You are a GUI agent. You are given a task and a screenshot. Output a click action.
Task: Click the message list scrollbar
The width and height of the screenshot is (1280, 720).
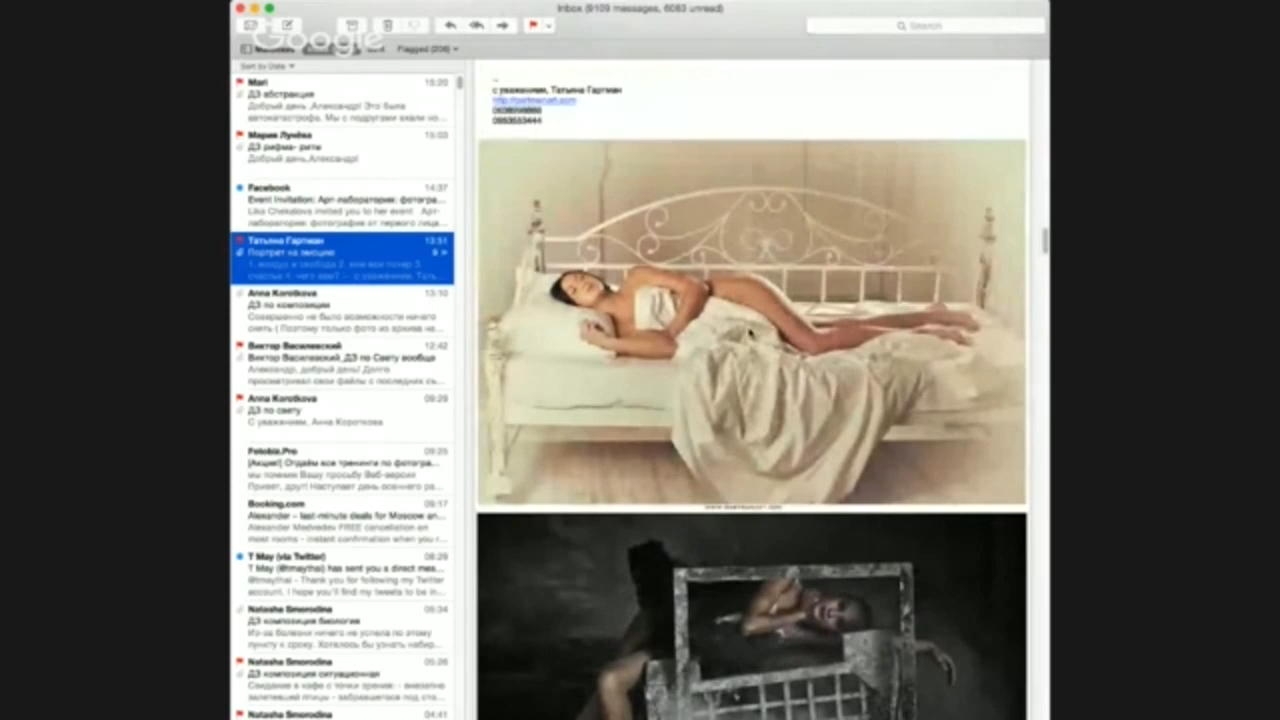[x=459, y=84]
